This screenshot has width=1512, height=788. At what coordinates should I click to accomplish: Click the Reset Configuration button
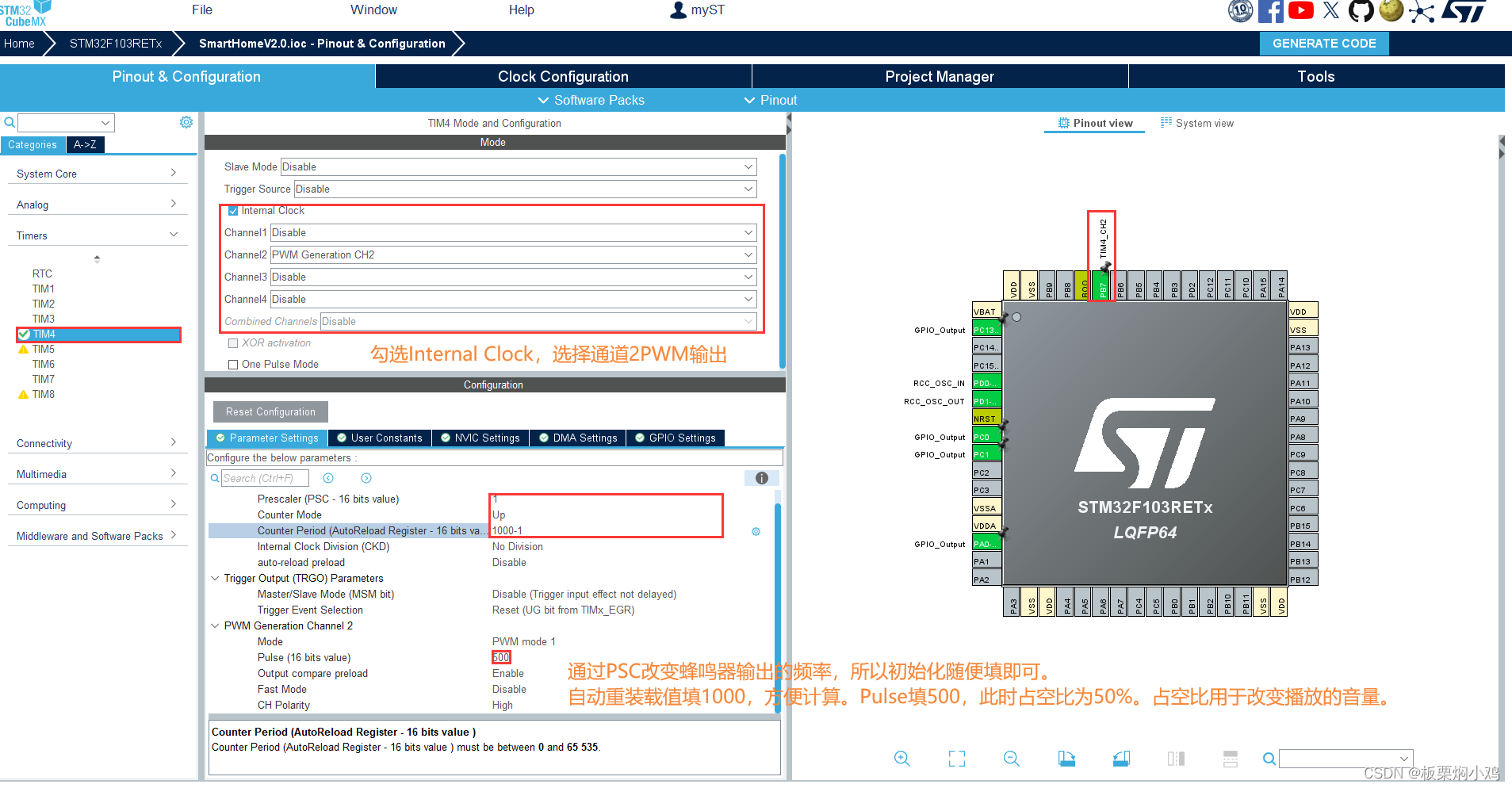tap(270, 411)
